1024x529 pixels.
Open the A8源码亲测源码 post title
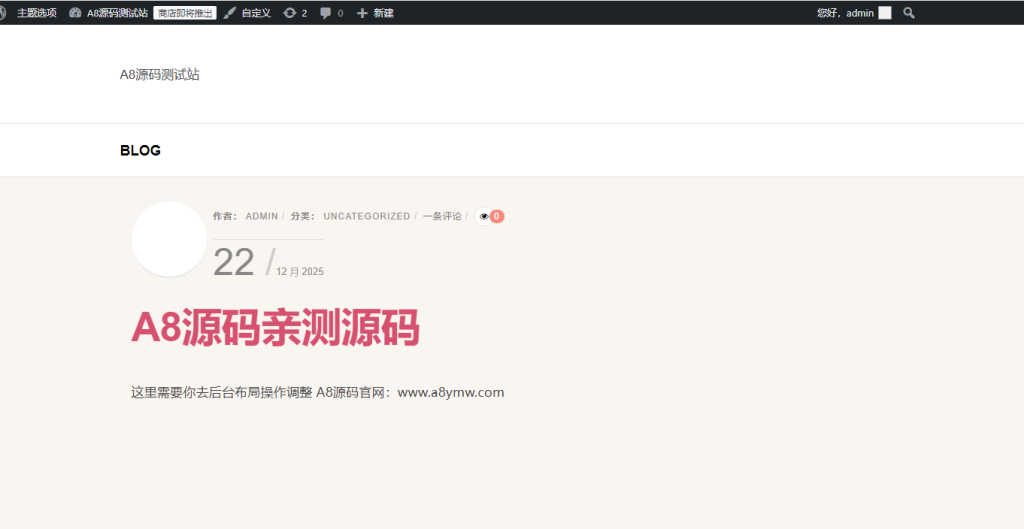(275, 327)
